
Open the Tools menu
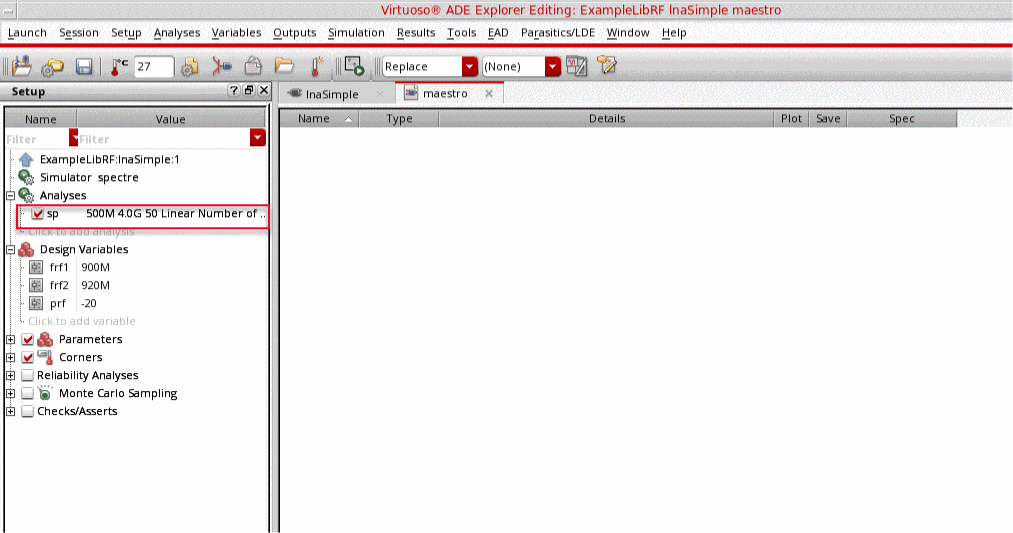[461, 32]
